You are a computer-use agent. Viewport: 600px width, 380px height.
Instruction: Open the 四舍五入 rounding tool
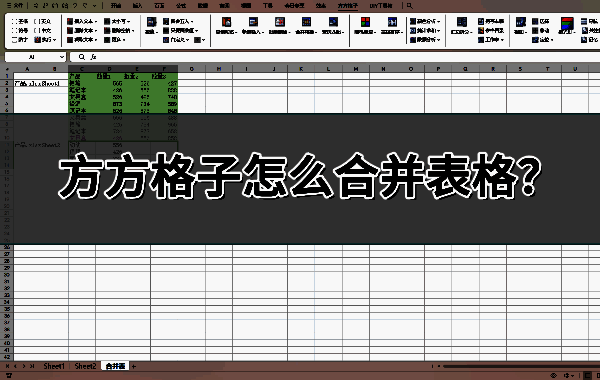178,21
